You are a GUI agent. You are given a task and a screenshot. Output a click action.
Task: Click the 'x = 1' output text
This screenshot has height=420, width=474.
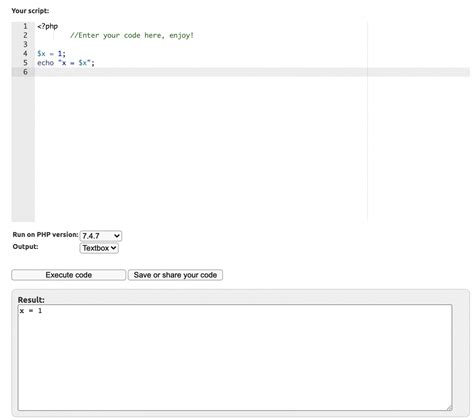[31, 311]
